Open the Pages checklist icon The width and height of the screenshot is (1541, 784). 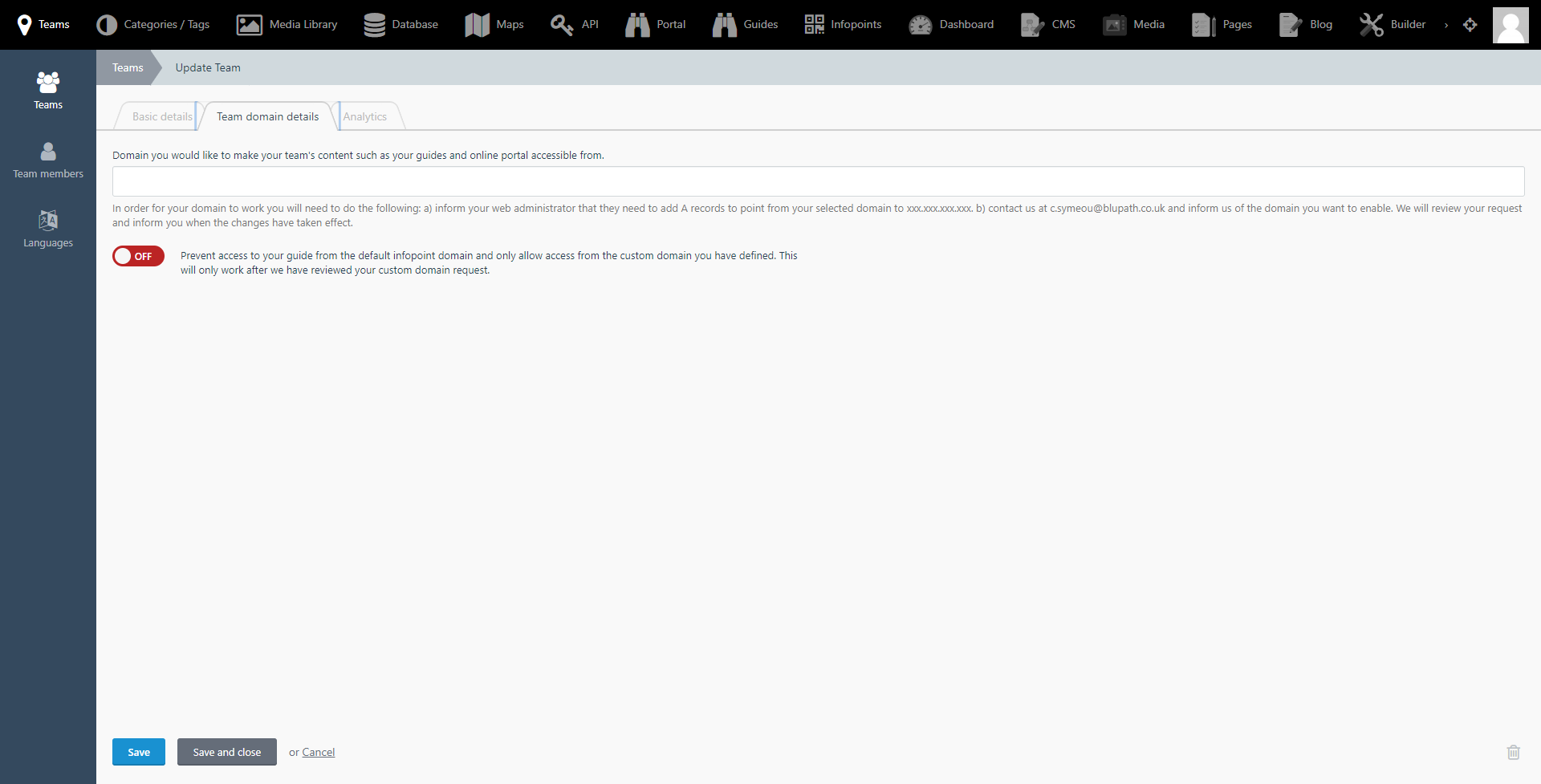point(1203,25)
